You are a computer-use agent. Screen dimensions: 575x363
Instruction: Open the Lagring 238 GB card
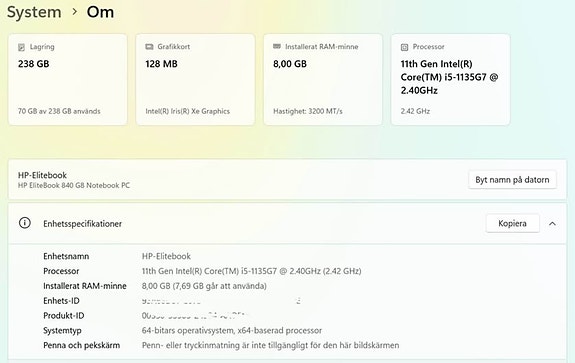pos(68,80)
